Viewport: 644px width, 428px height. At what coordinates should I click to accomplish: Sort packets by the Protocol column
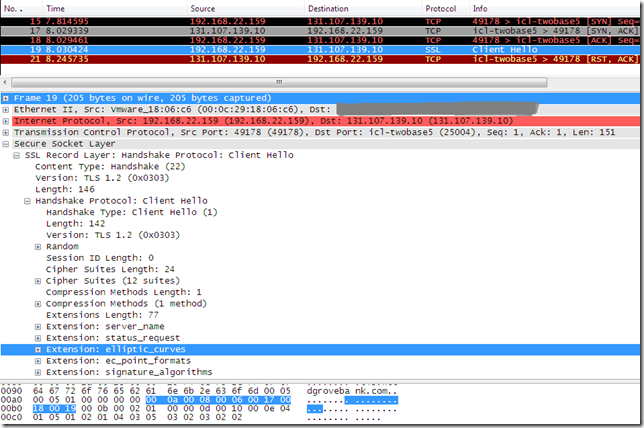tap(446, 8)
